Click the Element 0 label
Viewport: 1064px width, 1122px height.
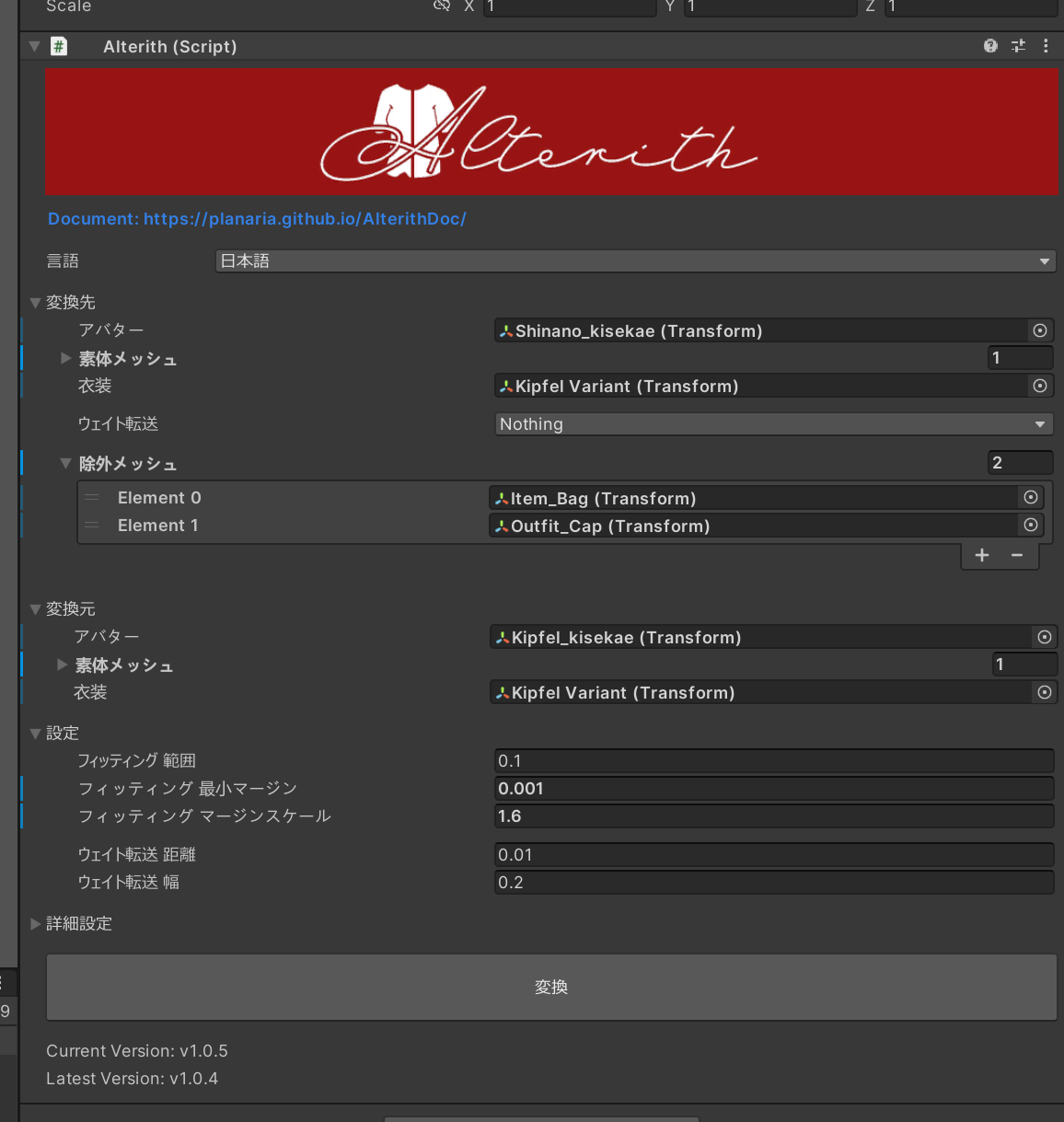tap(159, 498)
